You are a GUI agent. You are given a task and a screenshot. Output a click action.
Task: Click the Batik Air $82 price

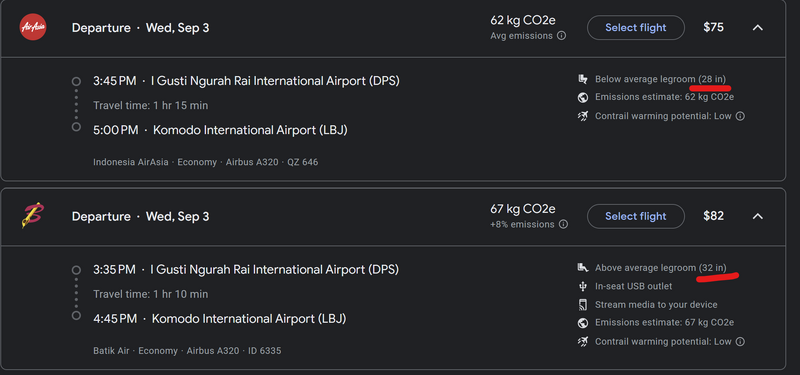tap(713, 216)
